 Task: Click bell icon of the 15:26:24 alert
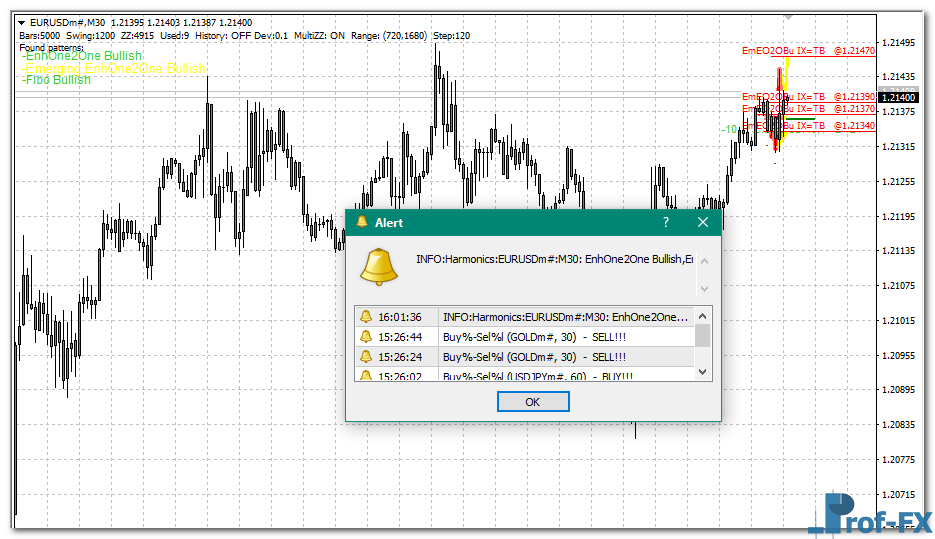pos(366,357)
